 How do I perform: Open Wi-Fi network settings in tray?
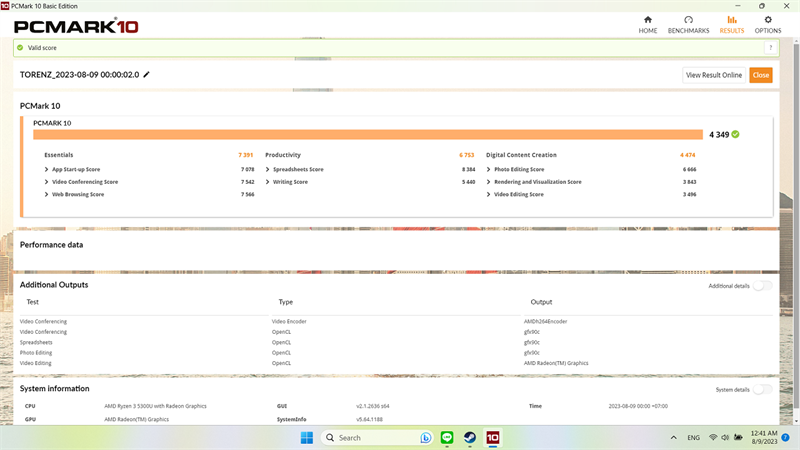(713, 437)
